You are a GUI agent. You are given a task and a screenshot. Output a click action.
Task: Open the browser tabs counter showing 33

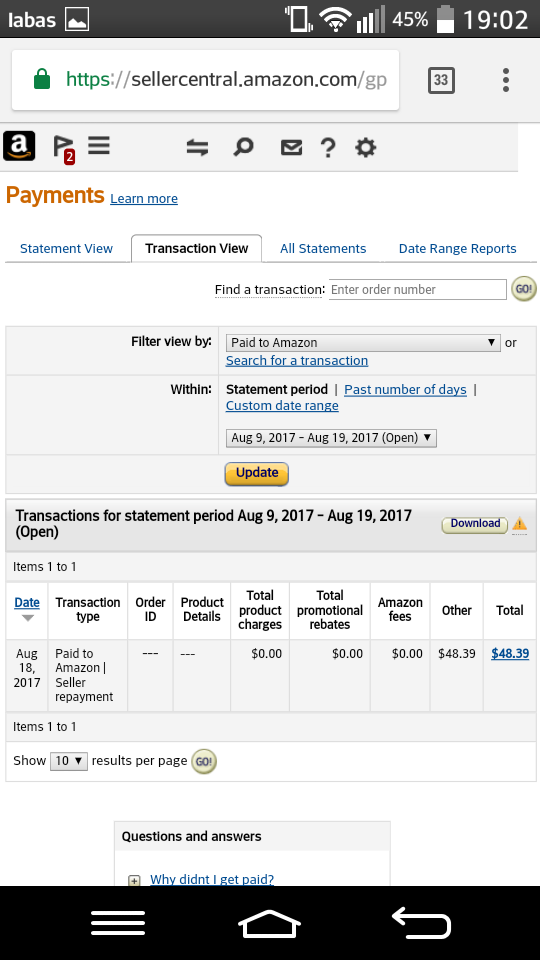coord(441,80)
